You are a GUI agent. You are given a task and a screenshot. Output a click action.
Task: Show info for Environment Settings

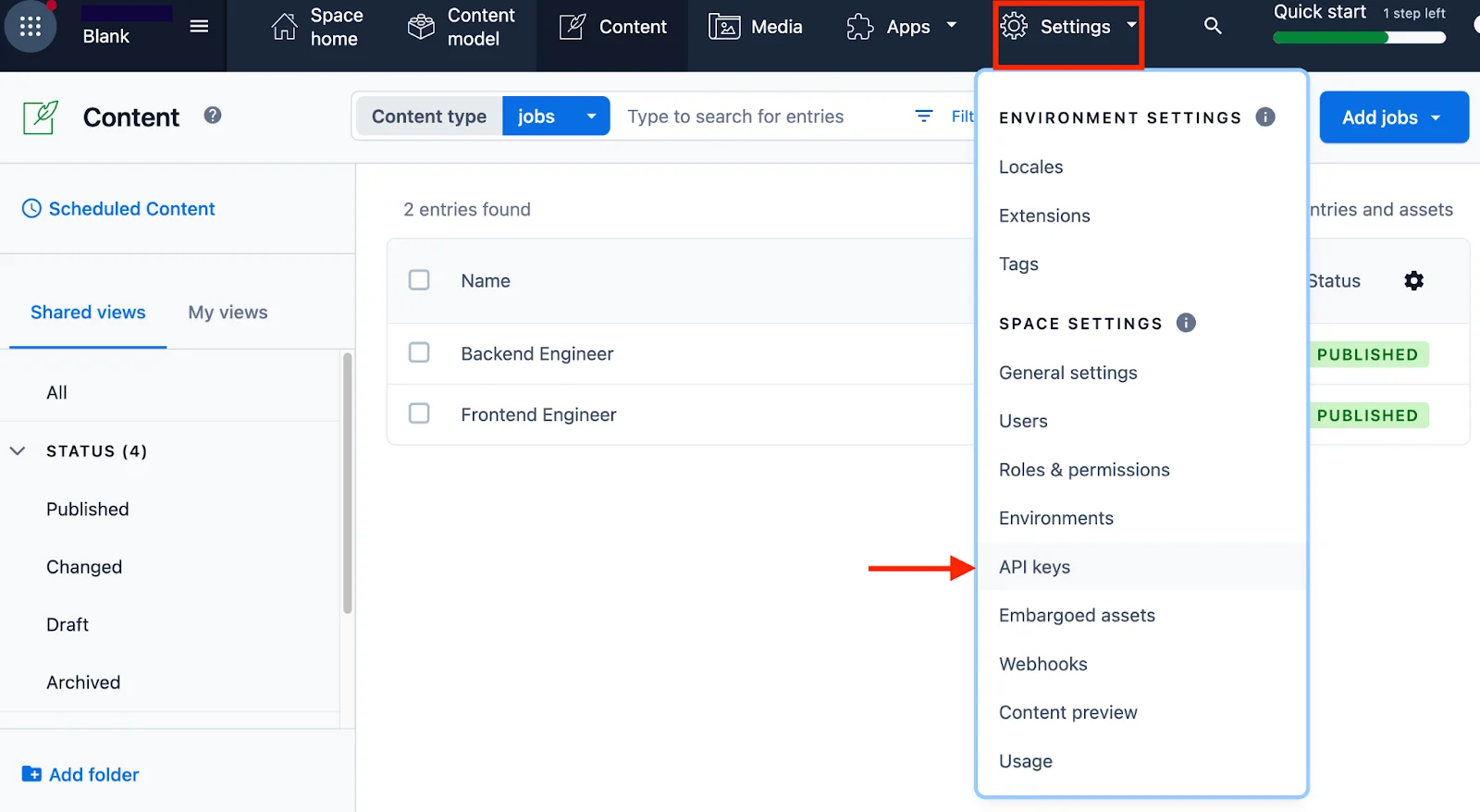[x=1265, y=117]
